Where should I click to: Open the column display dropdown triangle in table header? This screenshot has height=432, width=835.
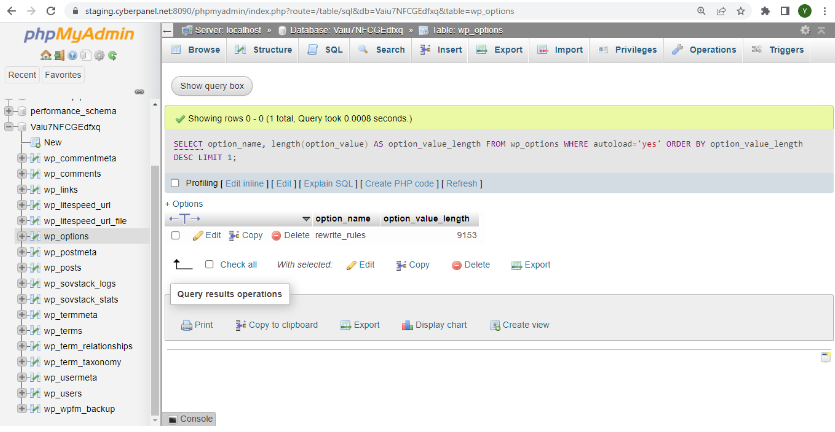coord(306,219)
